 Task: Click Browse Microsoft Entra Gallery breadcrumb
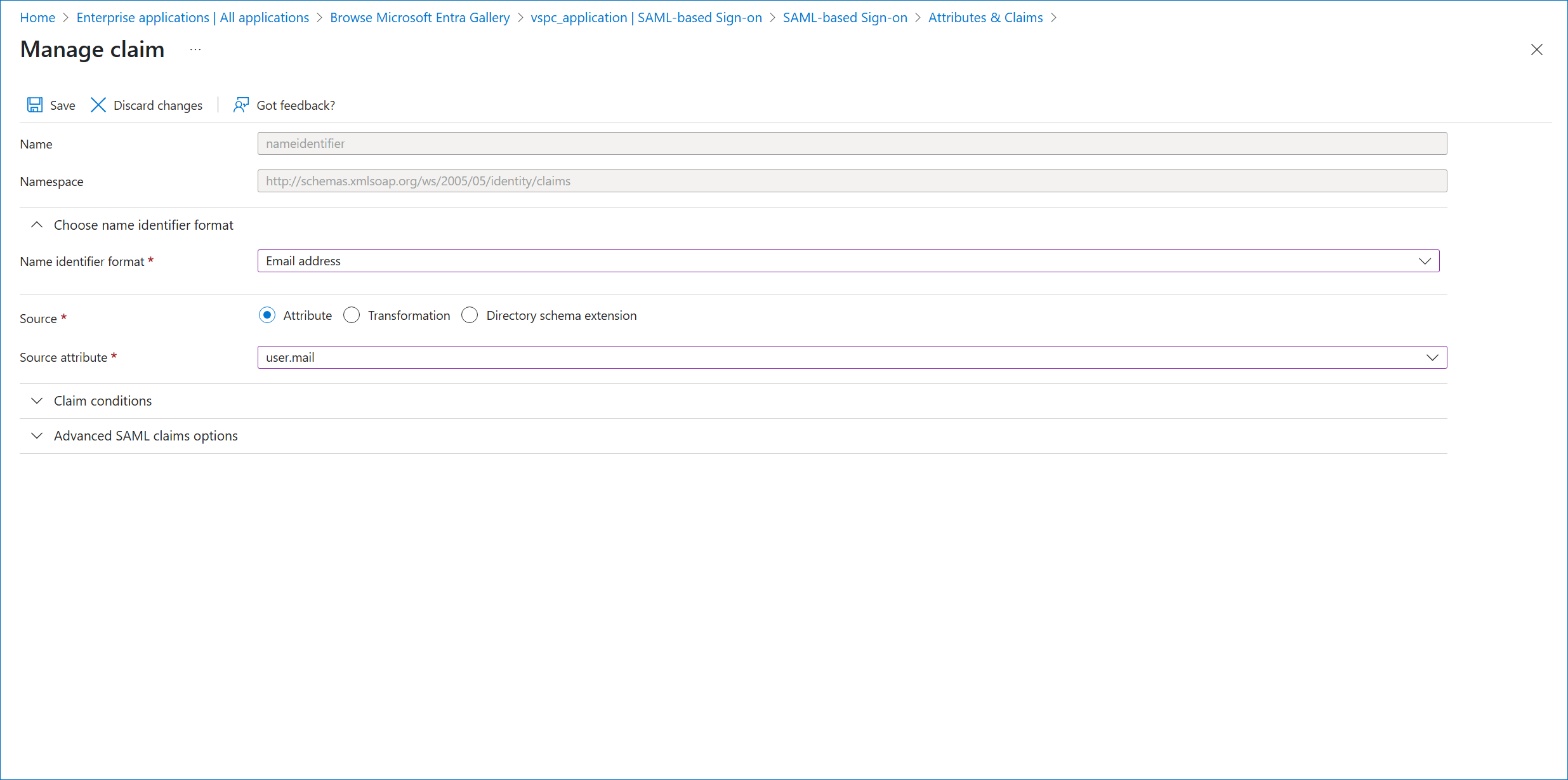pos(419,18)
